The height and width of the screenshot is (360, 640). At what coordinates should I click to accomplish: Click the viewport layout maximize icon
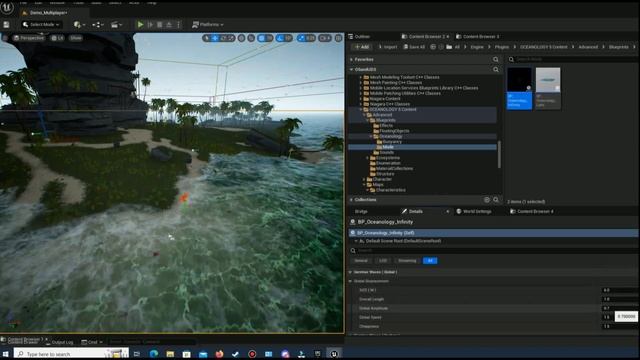(x=338, y=38)
